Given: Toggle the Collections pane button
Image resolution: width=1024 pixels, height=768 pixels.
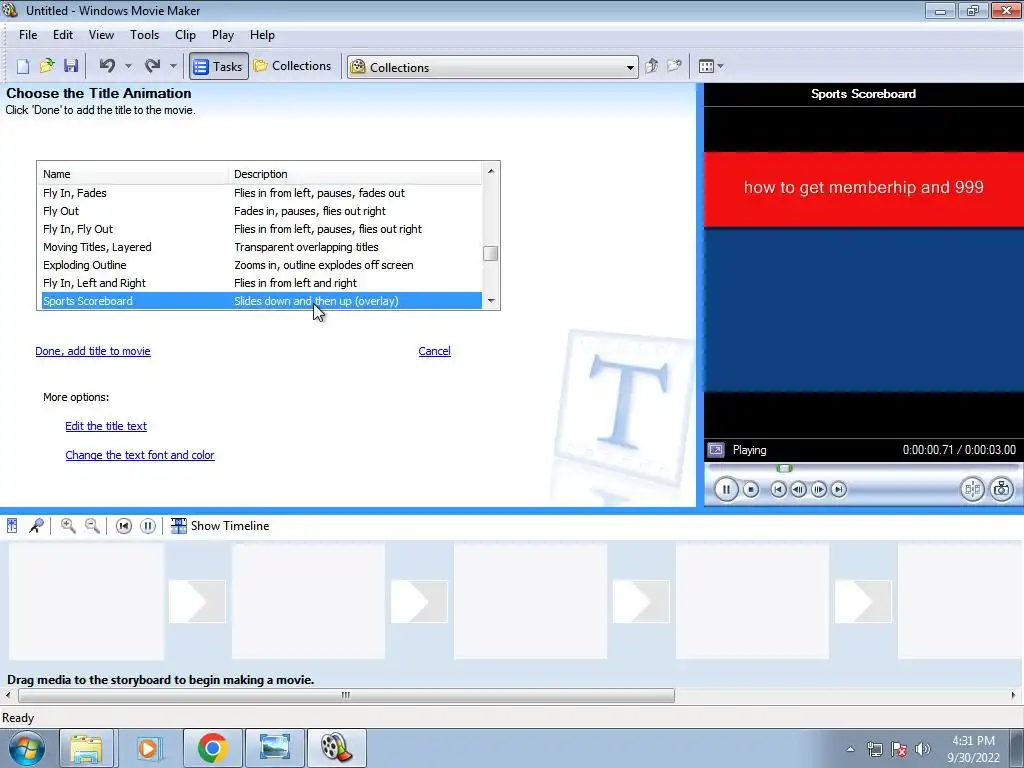Looking at the screenshot, I should pyautogui.click(x=293, y=66).
